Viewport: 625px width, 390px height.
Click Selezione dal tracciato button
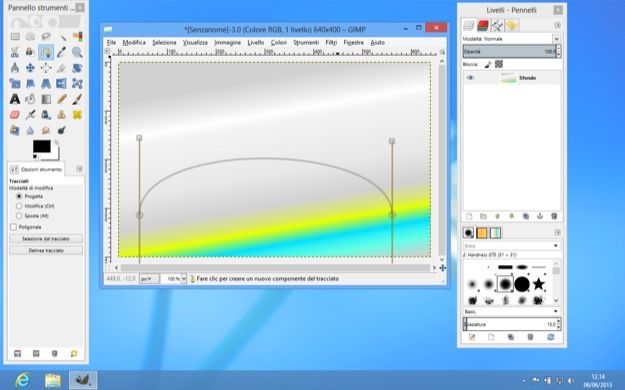[46, 239]
